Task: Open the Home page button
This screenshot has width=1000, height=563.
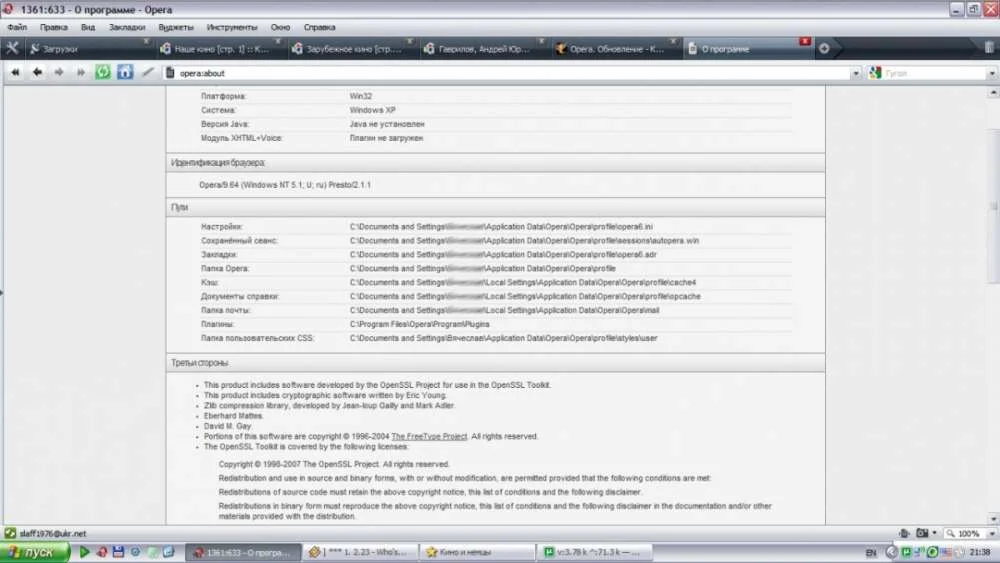Action: tap(125, 72)
